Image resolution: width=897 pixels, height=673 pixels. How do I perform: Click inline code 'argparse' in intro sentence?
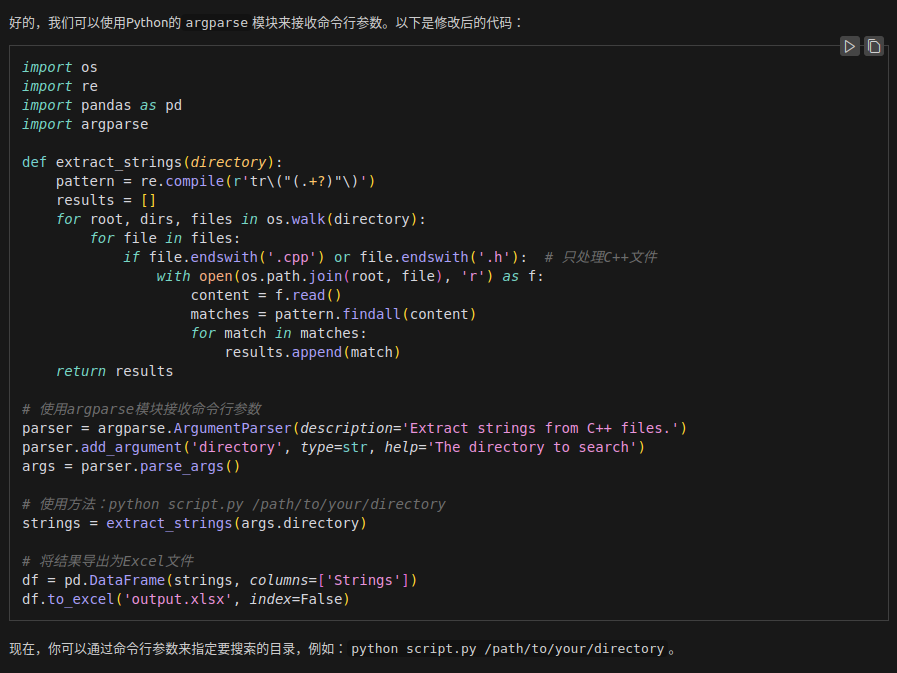pos(217,23)
